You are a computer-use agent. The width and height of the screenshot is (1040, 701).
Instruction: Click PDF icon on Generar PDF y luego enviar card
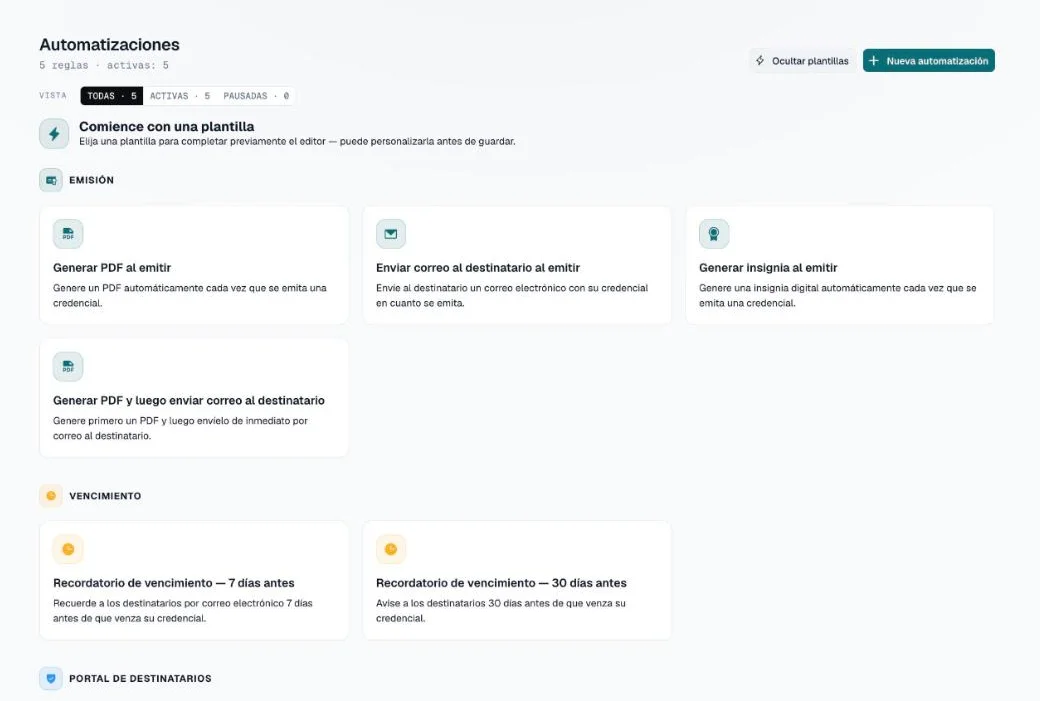pos(68,367)
